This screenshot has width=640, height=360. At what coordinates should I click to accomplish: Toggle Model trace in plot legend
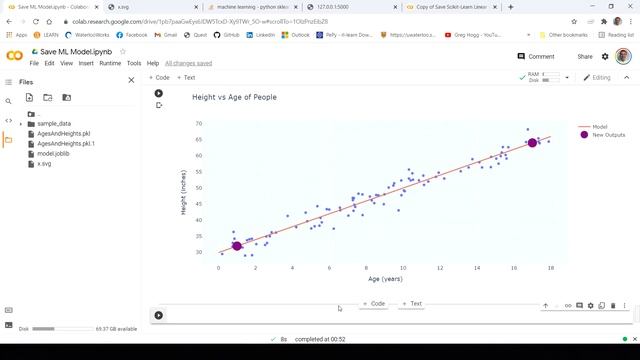tap(593, 127)
